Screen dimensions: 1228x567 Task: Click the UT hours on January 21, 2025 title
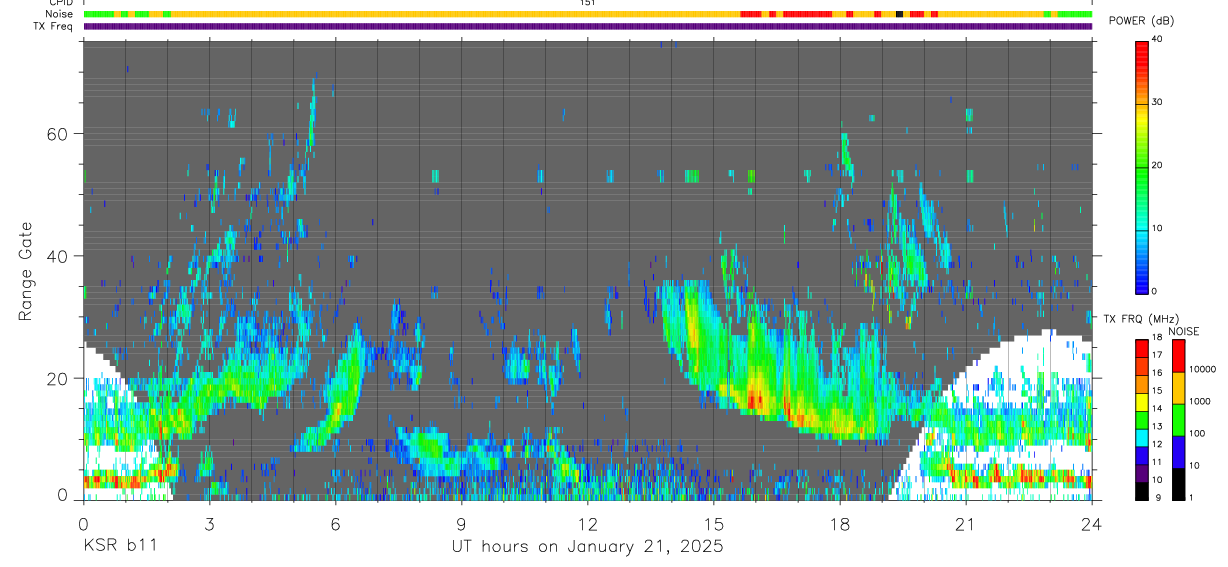point(587,547)
